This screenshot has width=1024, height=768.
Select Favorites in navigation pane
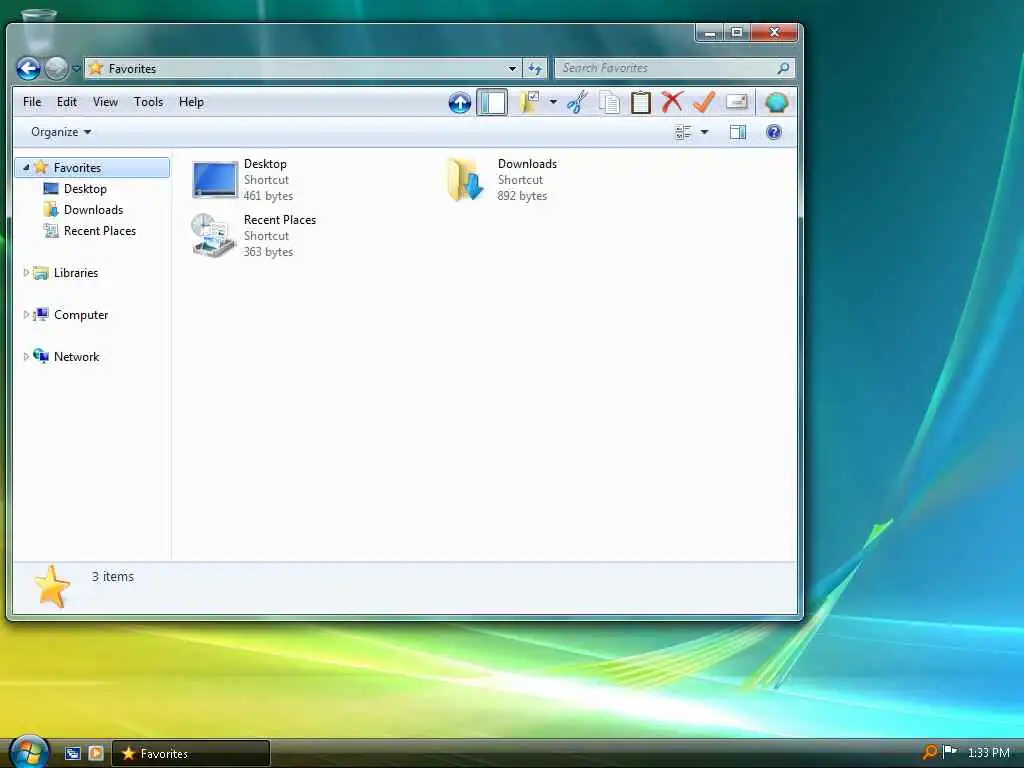[92, 168]
